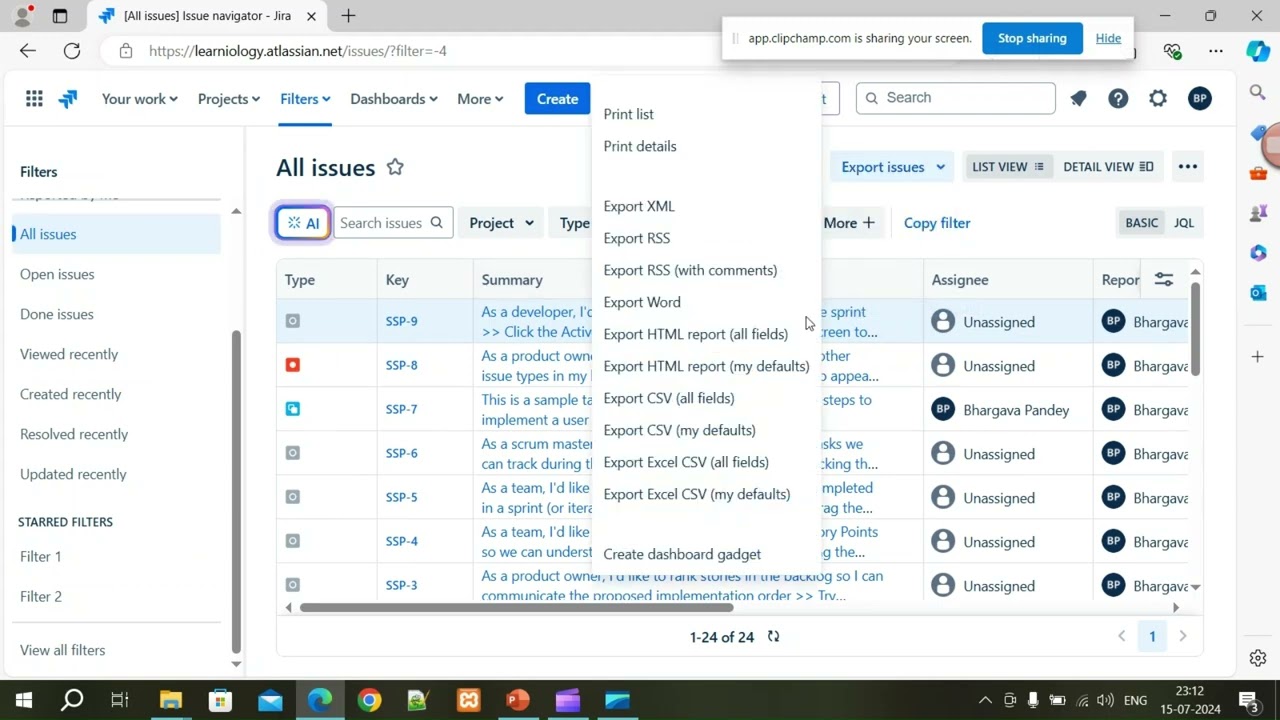
Task: Select Export Word option
Action: (x=642, y=302)
